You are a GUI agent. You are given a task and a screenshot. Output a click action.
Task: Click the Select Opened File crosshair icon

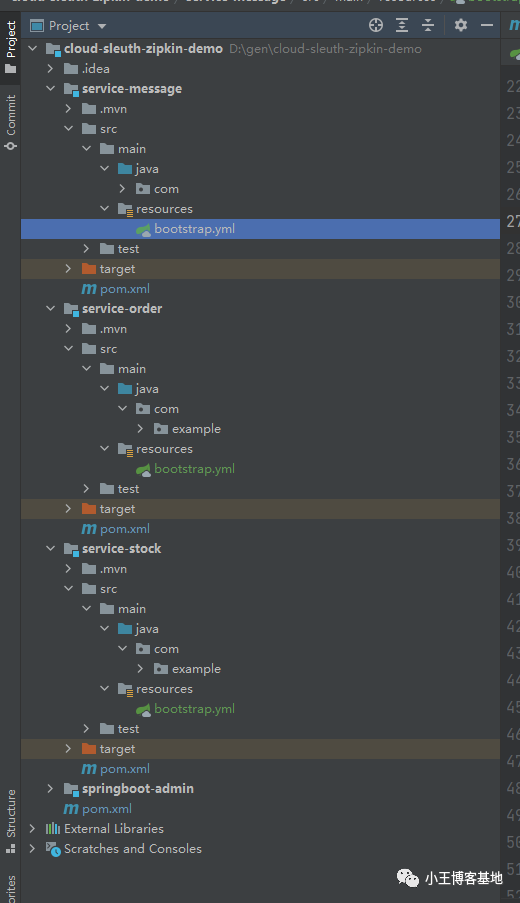click(x=375, y=25)
